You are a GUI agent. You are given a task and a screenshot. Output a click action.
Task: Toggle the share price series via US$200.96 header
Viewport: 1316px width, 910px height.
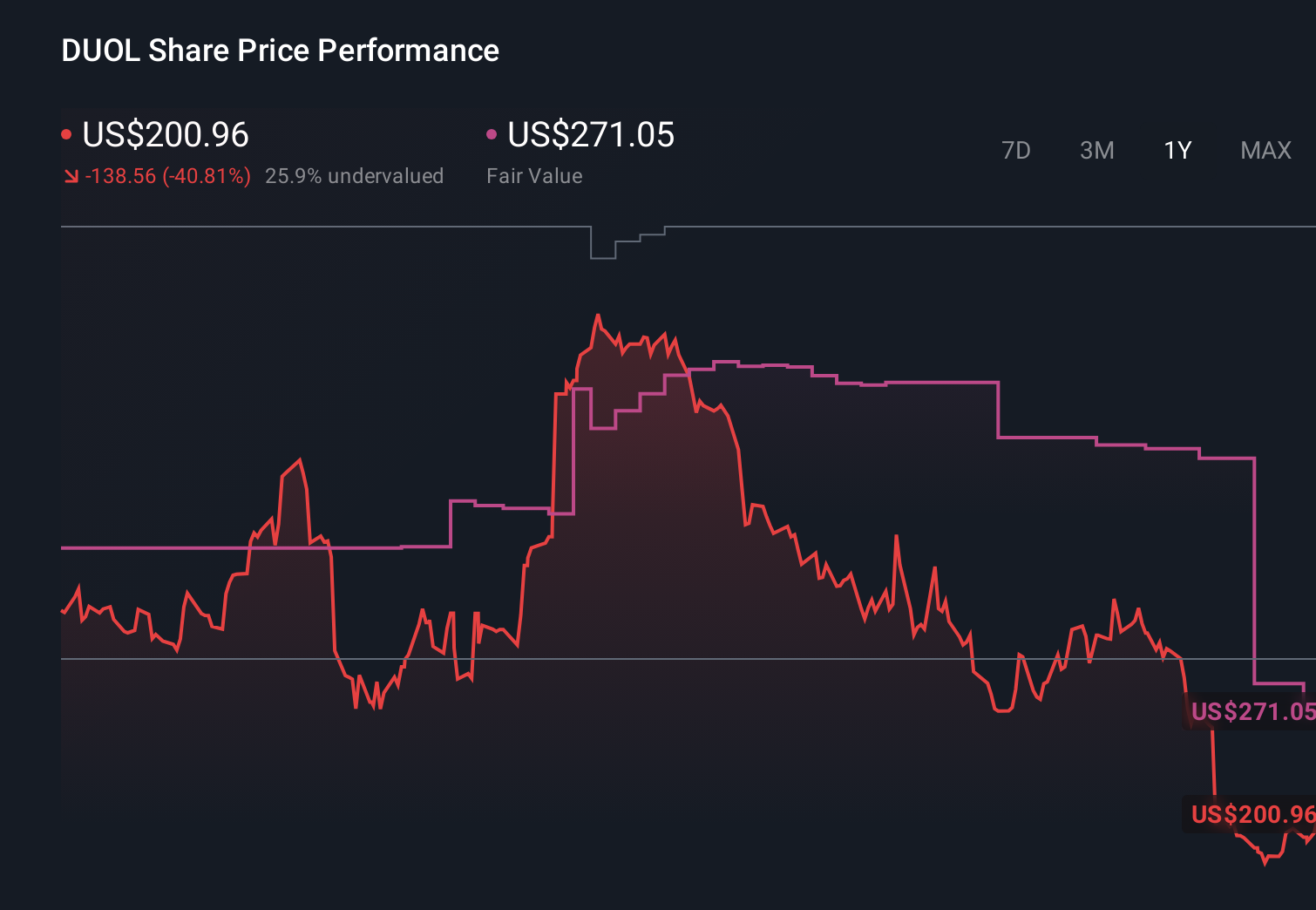[x=165, y=135]
